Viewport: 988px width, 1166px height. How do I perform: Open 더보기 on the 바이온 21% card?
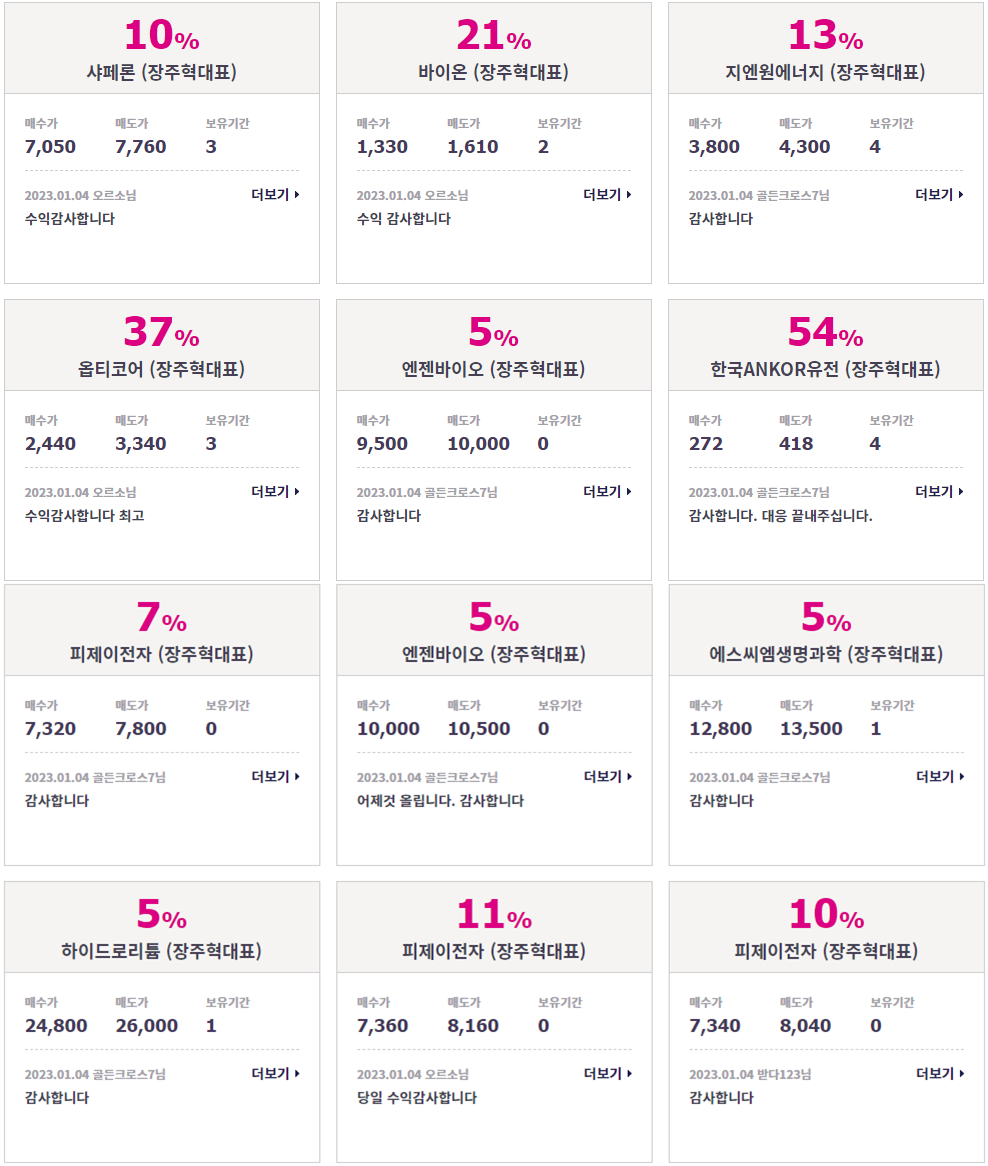pyautogui.click(x=607, y=195)
